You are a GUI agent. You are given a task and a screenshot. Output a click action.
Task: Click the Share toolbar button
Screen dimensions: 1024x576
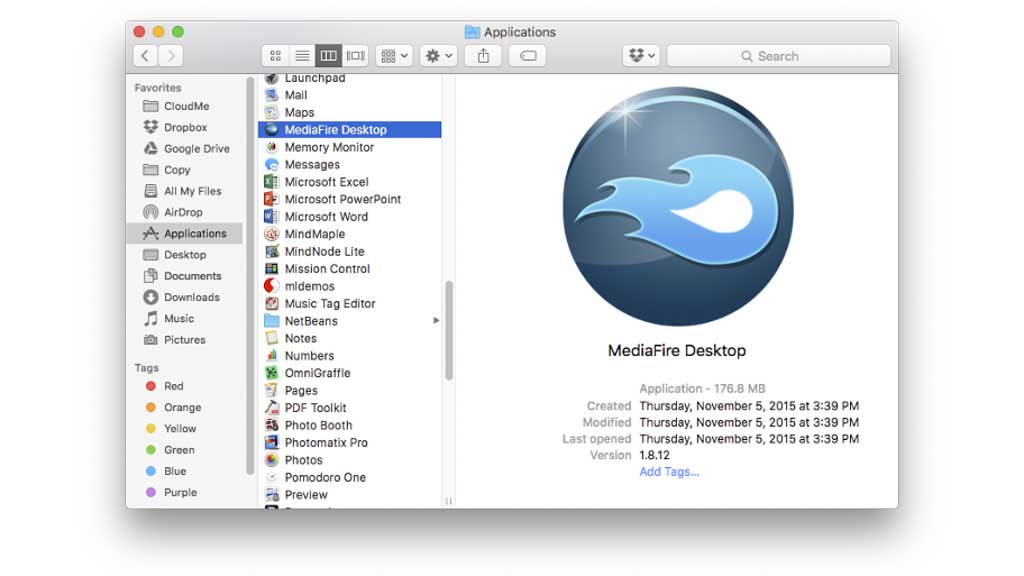tap(483, 56)
